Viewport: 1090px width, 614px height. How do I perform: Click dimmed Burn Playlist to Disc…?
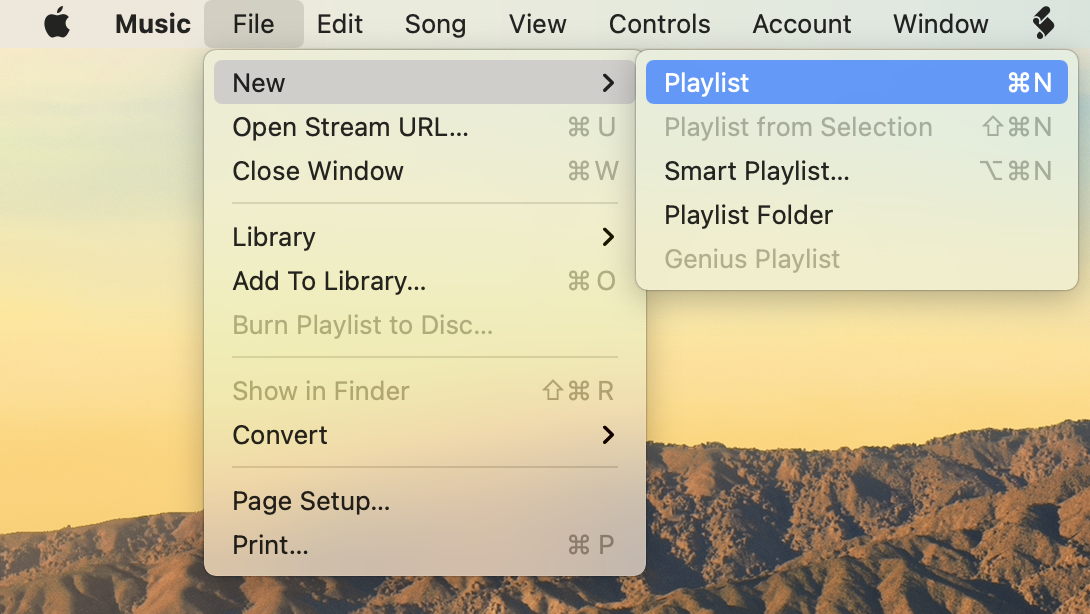coord(425,325)
